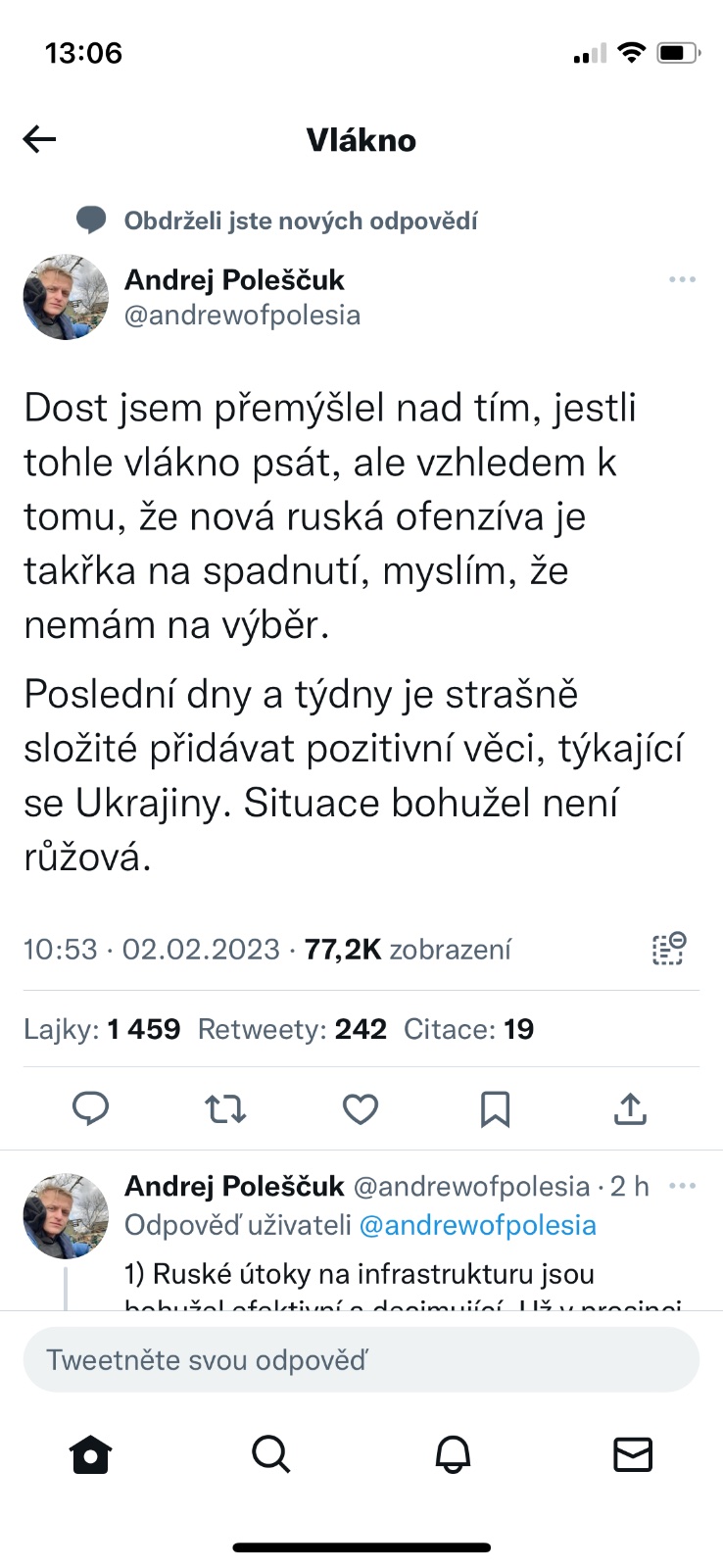Viewport: 723px width, 1568px height.
Task: Tap the 'Tweetněte svou odpověď' reply field
Action: point(361,1360)
